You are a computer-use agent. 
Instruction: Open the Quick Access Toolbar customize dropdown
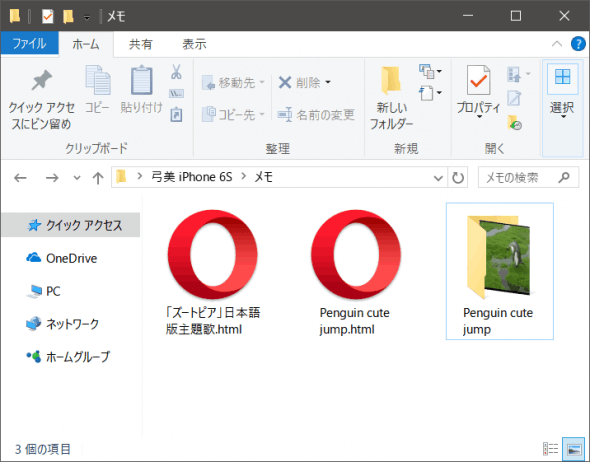(87, 17)
